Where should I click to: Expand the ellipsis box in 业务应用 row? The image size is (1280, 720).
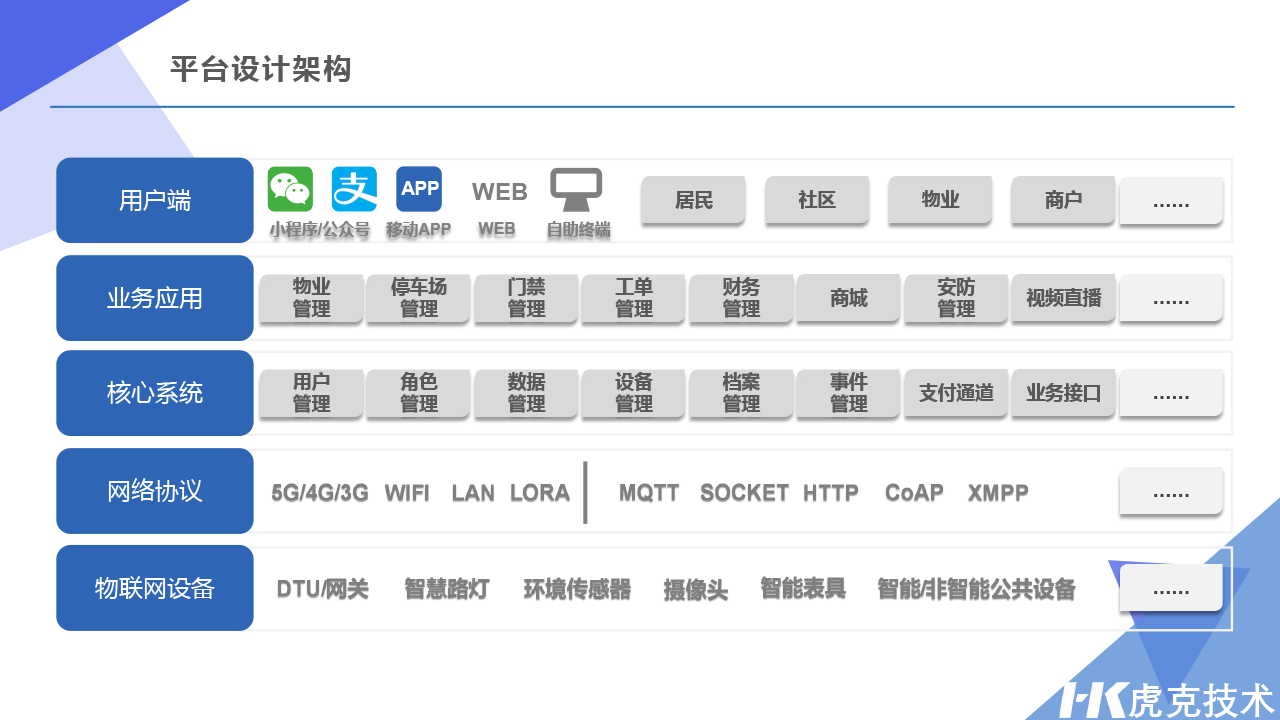point(1171,298)
